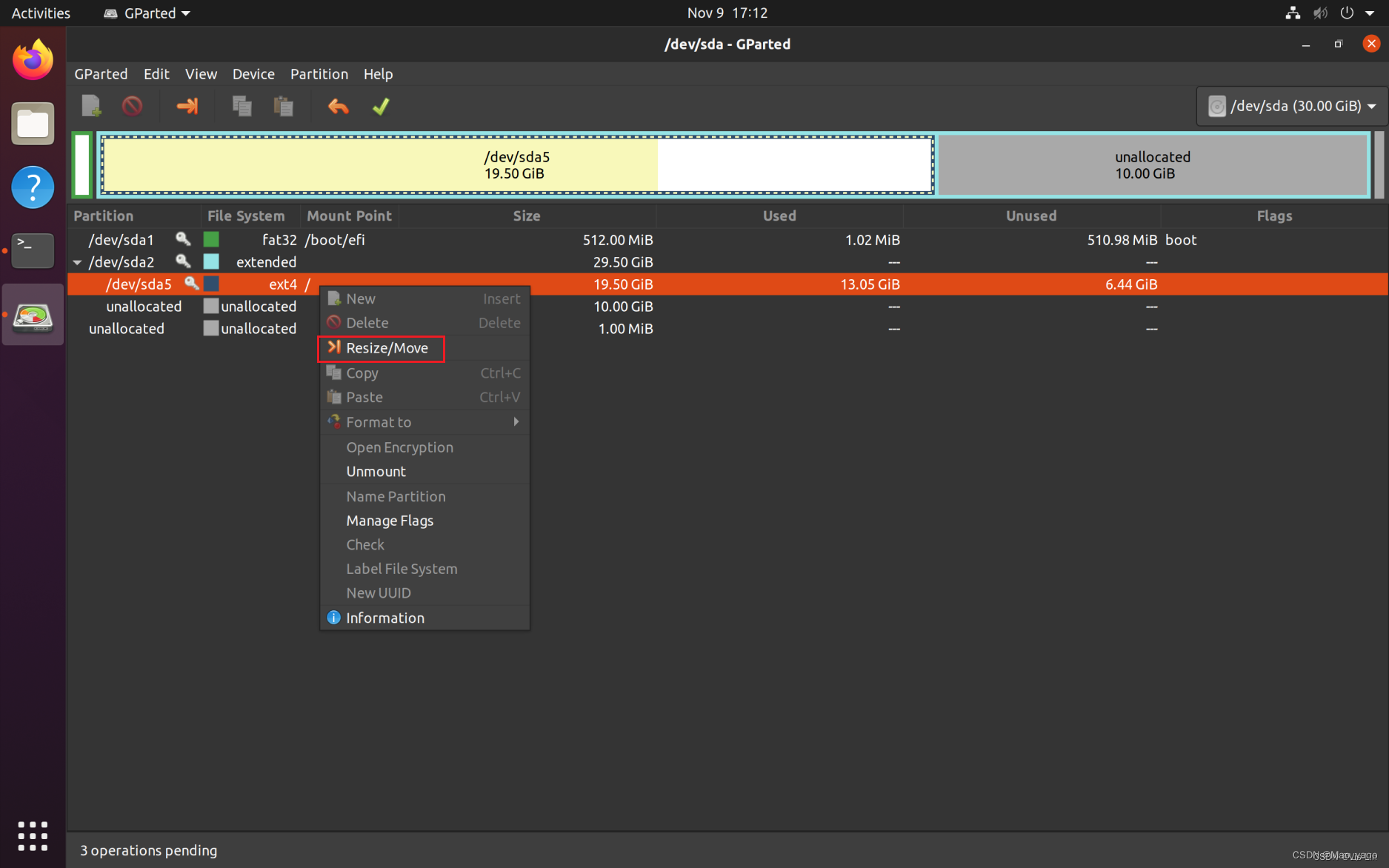Show Applications grid in the dock
The image size is (1389, 868).
pyautogui.click(x=33, y=835)
